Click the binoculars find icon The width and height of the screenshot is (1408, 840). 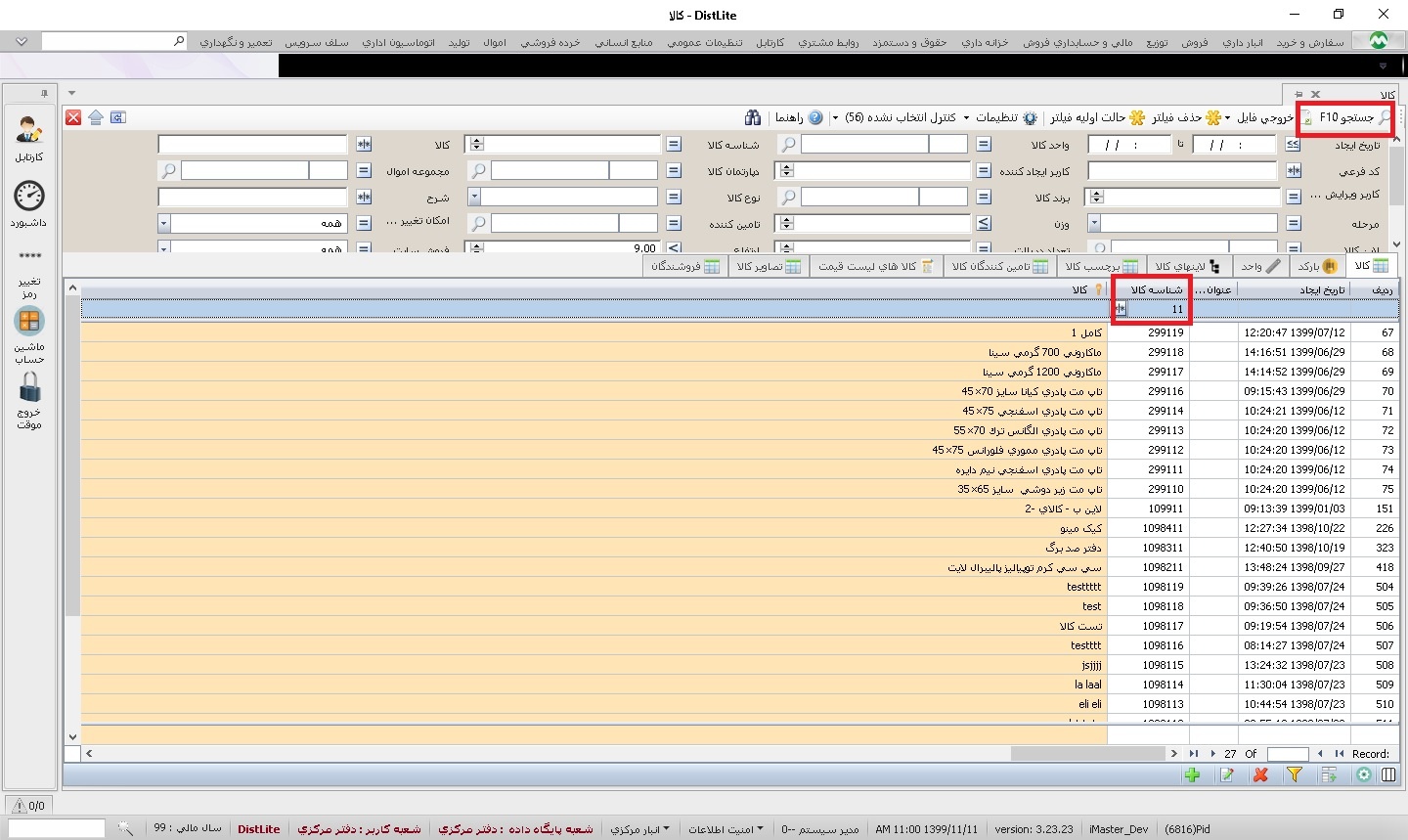tap(752, 117)
